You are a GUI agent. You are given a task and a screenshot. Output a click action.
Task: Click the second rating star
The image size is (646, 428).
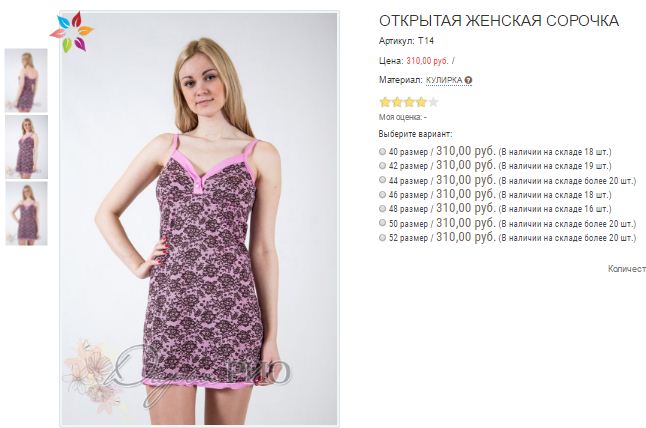tap(396, 102)
